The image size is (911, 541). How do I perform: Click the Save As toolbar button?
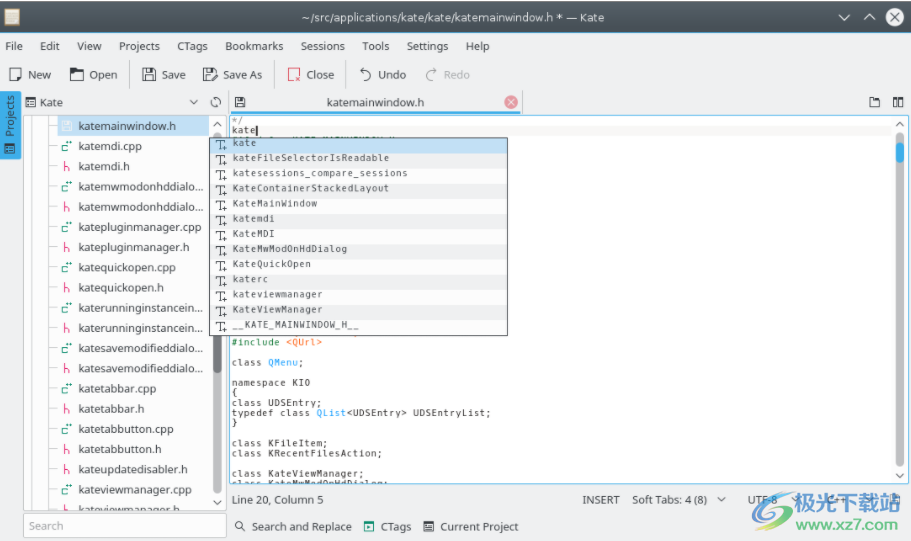click(x=232, y=74)
